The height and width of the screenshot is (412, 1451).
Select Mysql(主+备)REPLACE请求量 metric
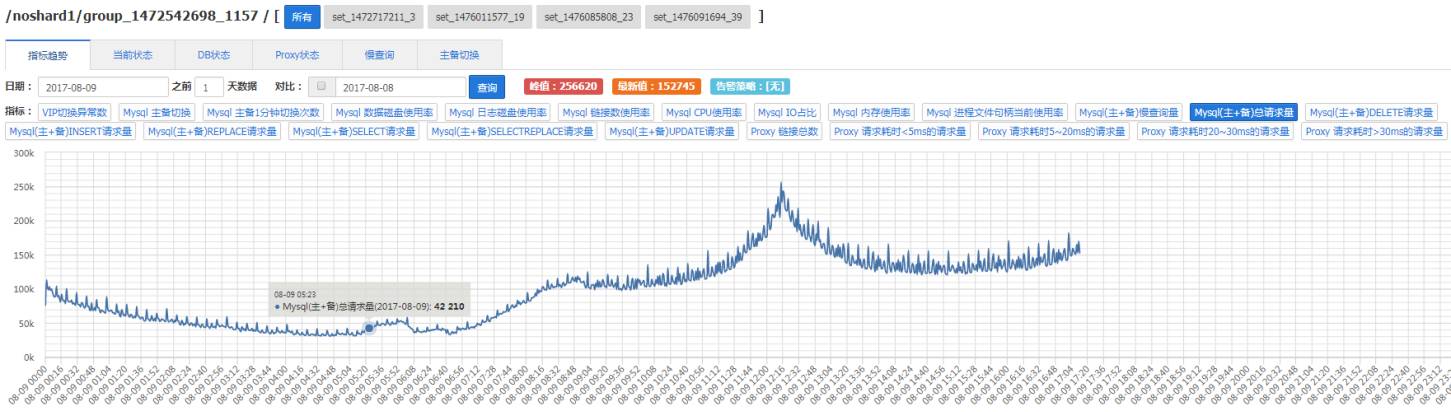211,131
